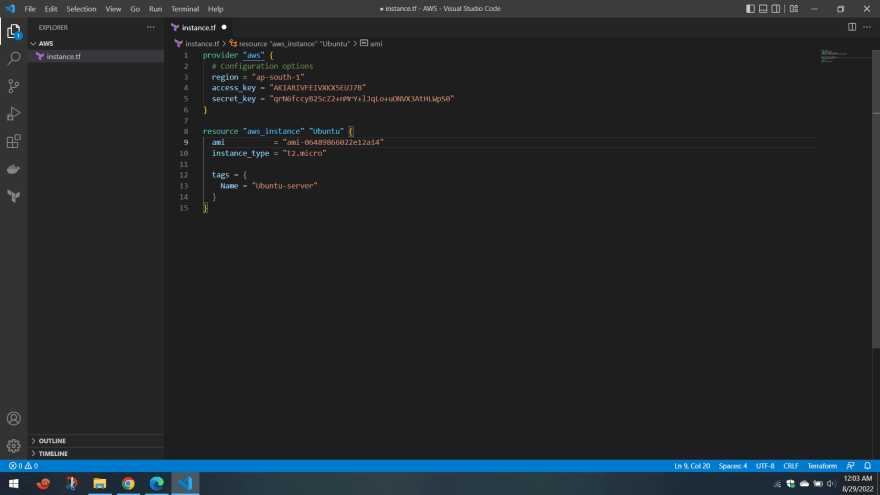Expand the Timeline section
The width and height of the screenshot is (880, 495).
click(96, 453)
